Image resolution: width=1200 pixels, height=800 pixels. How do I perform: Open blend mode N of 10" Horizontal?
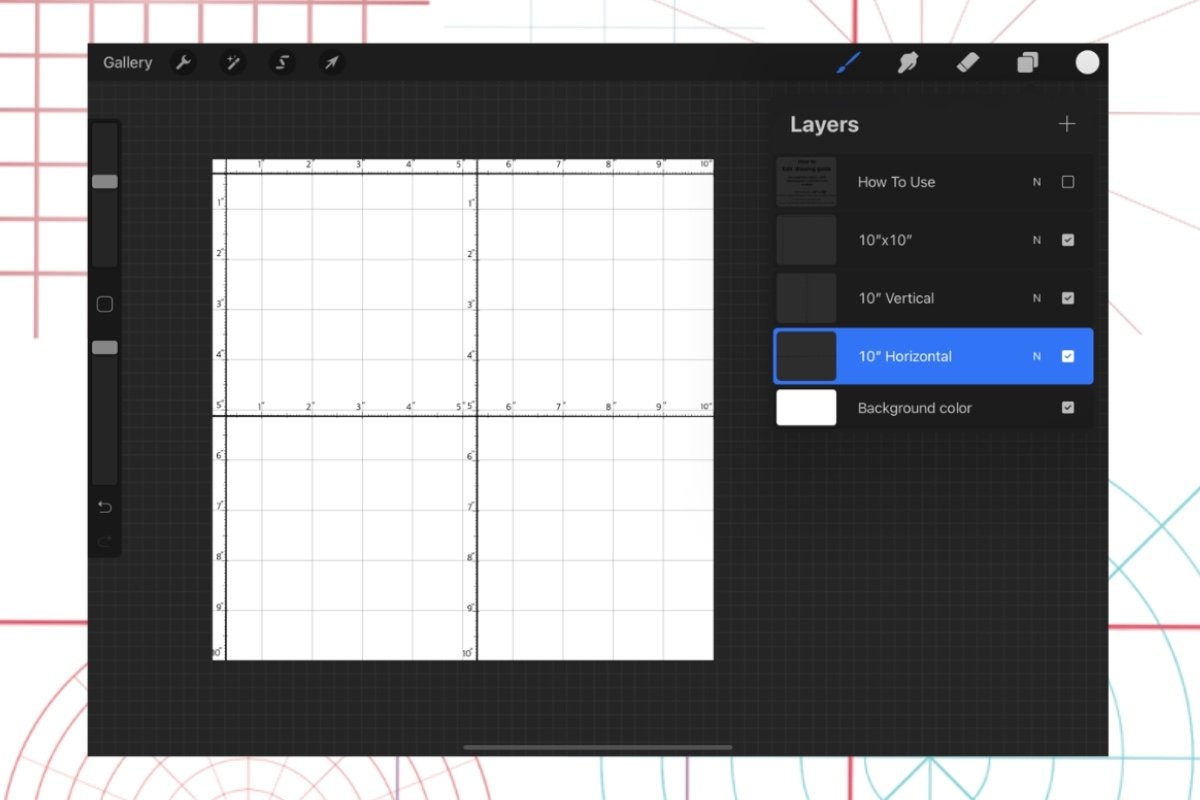tap(1037, 357)
